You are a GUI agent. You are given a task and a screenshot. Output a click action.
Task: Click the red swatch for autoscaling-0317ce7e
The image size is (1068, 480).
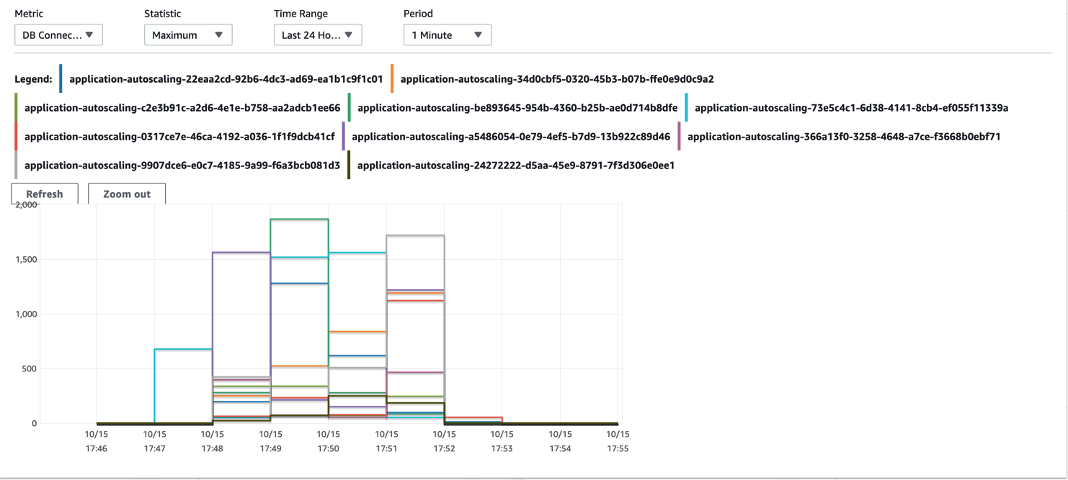[x=16, y=136]
